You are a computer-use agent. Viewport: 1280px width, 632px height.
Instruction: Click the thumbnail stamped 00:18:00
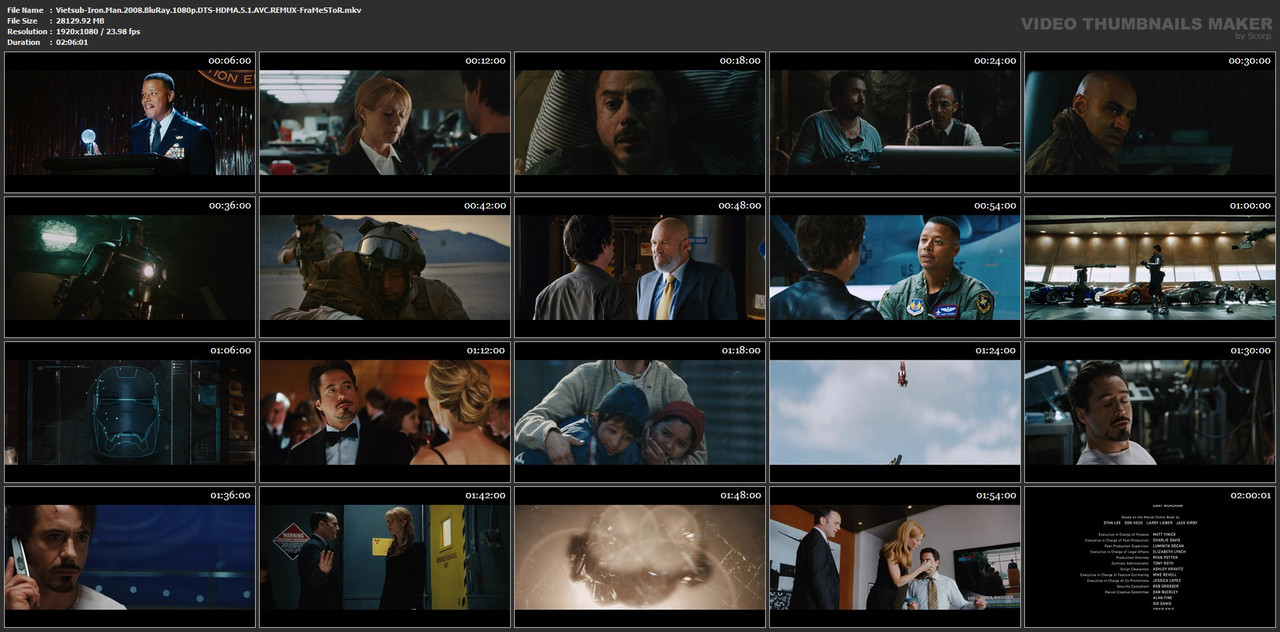tap(640, 122)
